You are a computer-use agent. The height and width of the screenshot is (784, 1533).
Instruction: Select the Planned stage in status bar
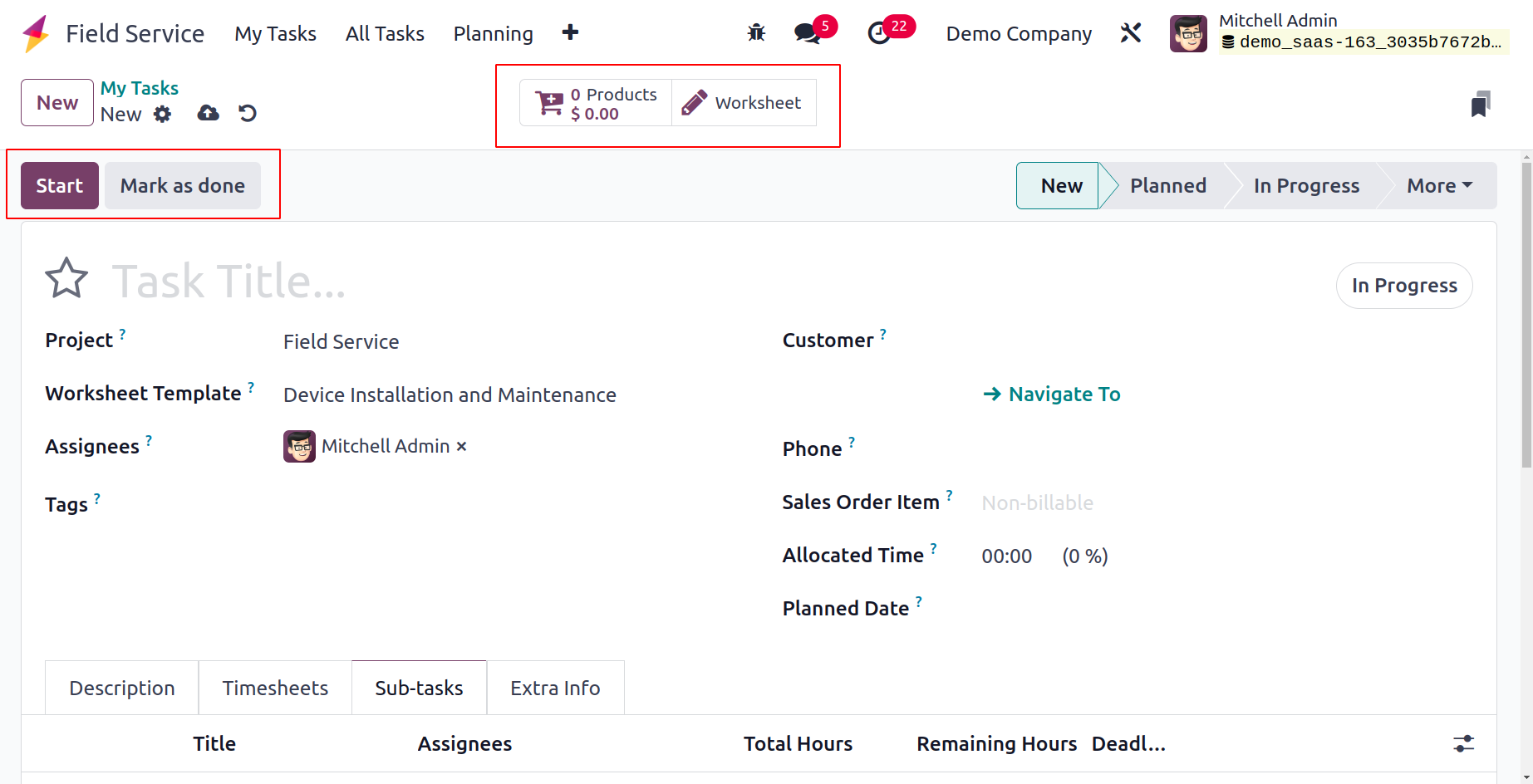[1167, 186]
